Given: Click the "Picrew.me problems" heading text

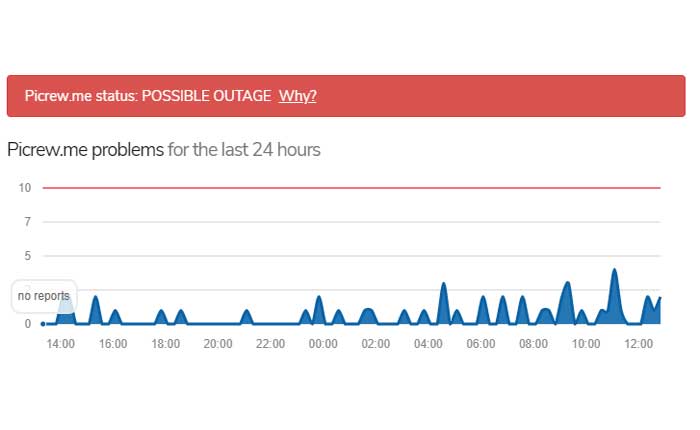Looking at the screenshot, I should [x=85, y=151].
